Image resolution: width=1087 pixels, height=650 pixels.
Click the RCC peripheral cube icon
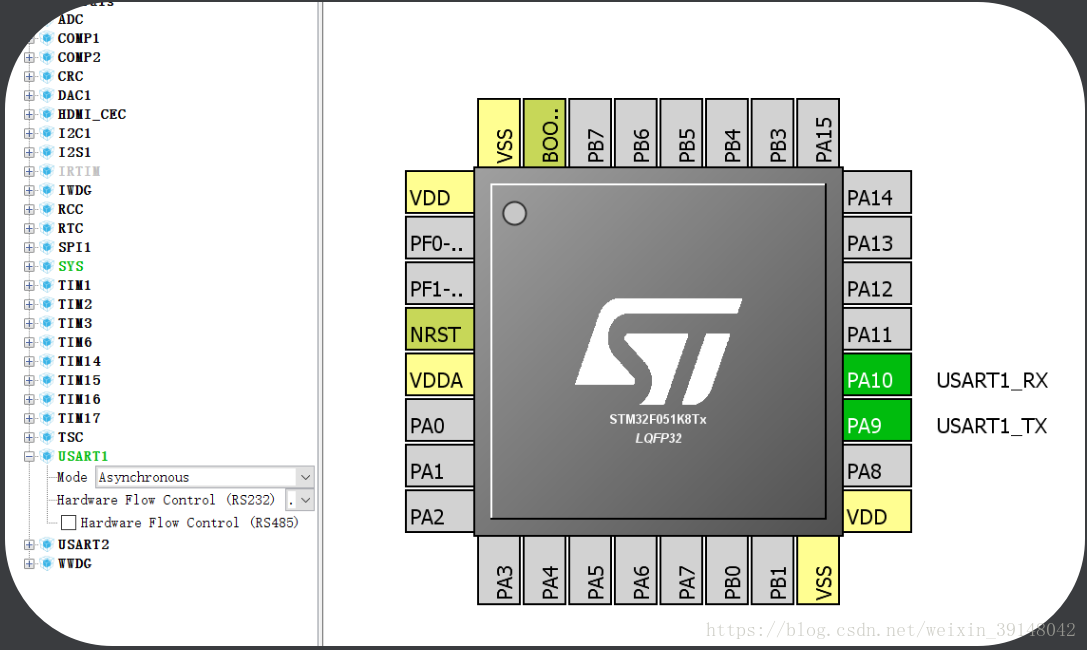(47, 209)
